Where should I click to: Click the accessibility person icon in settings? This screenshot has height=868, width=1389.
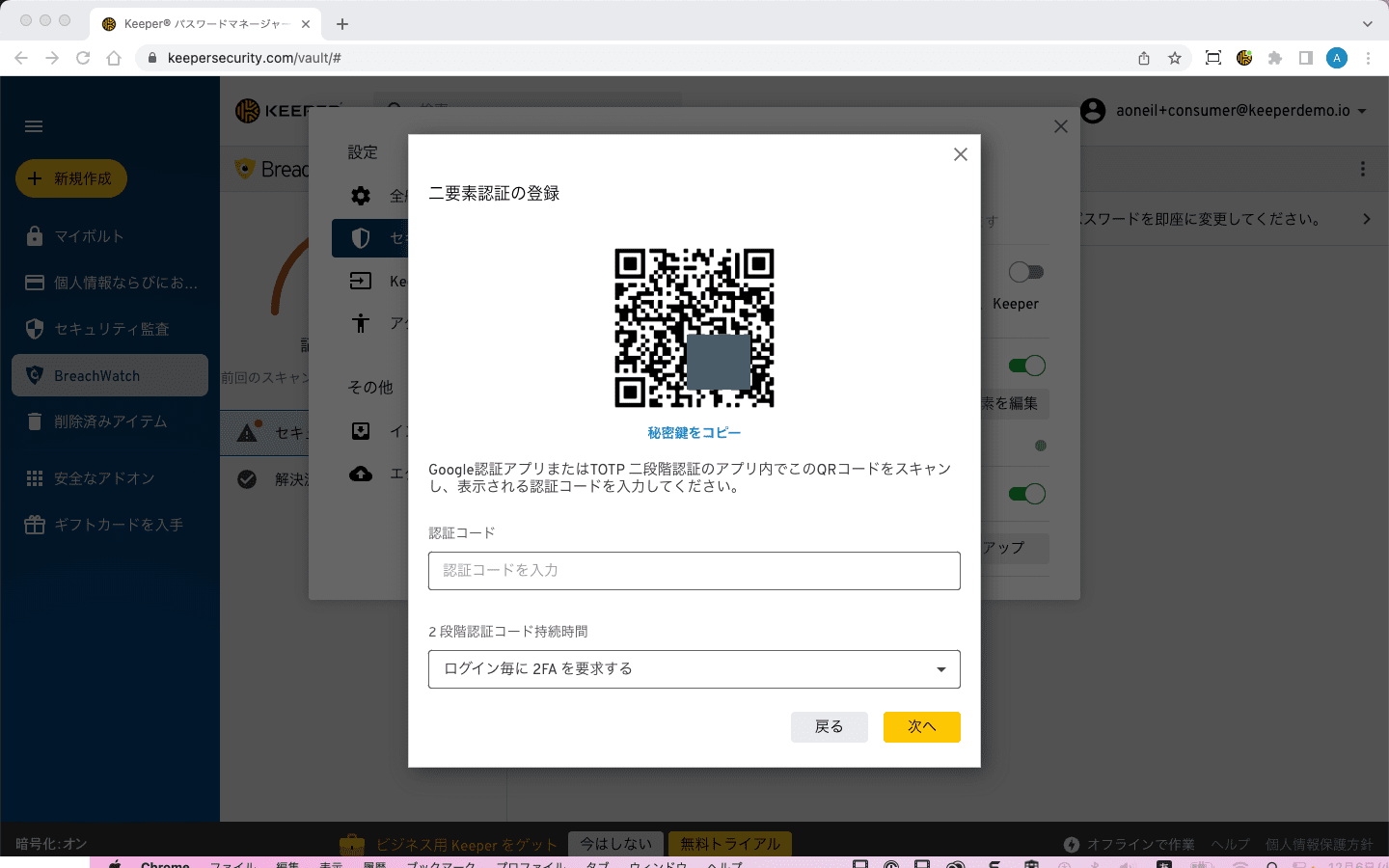click(x=361, y=323)
